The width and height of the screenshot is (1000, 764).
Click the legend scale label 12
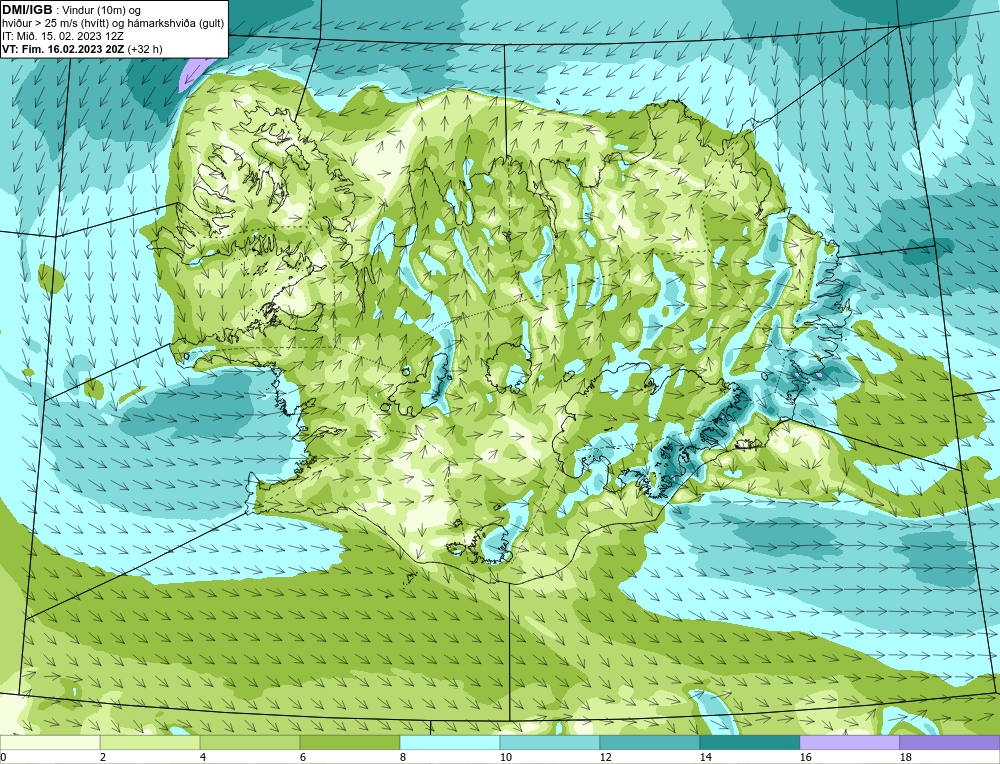point(606,758)
